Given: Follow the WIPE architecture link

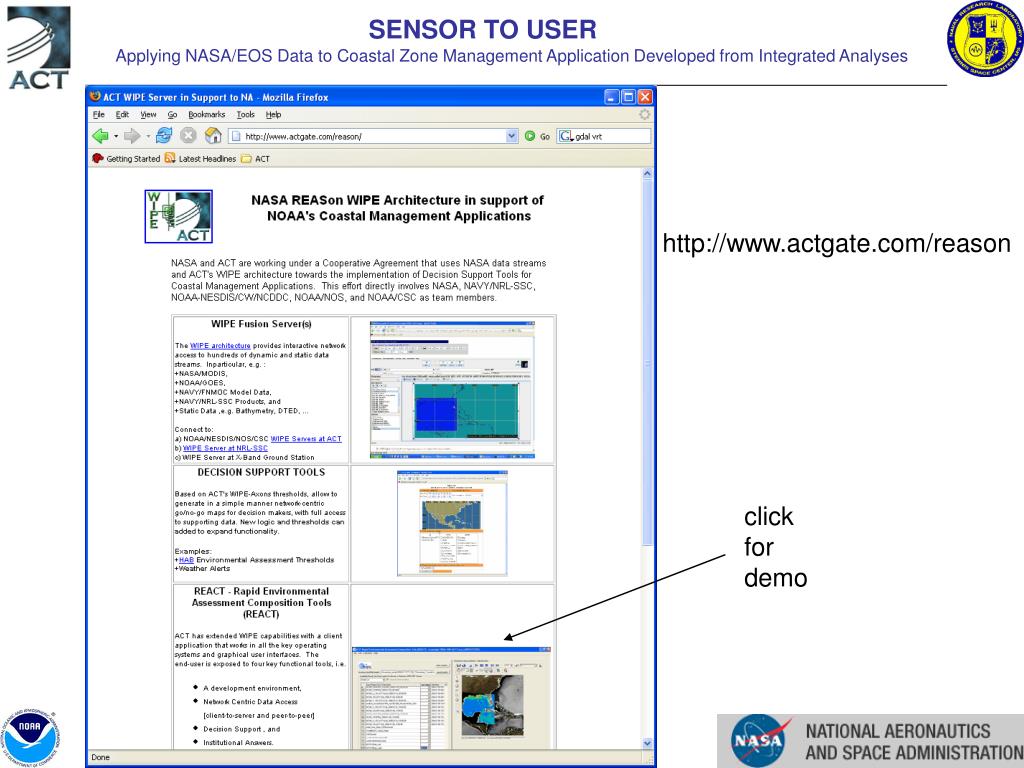Looking at the screenshot, I should click(x=220, y=345).
